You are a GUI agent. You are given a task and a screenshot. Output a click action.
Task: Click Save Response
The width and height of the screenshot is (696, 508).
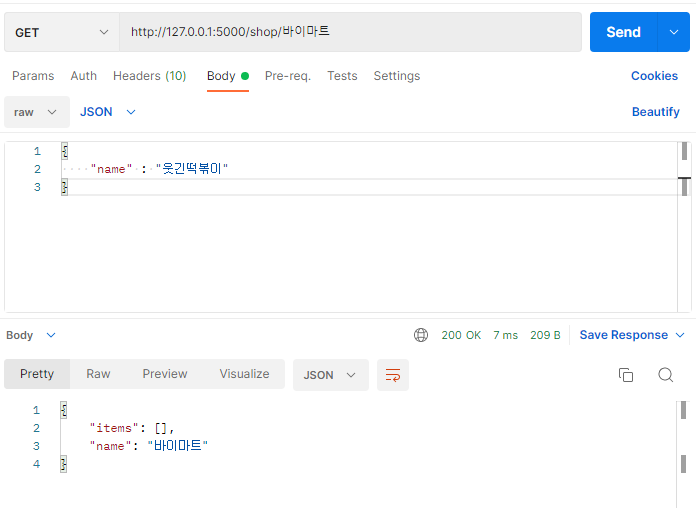tap(624, 335)
